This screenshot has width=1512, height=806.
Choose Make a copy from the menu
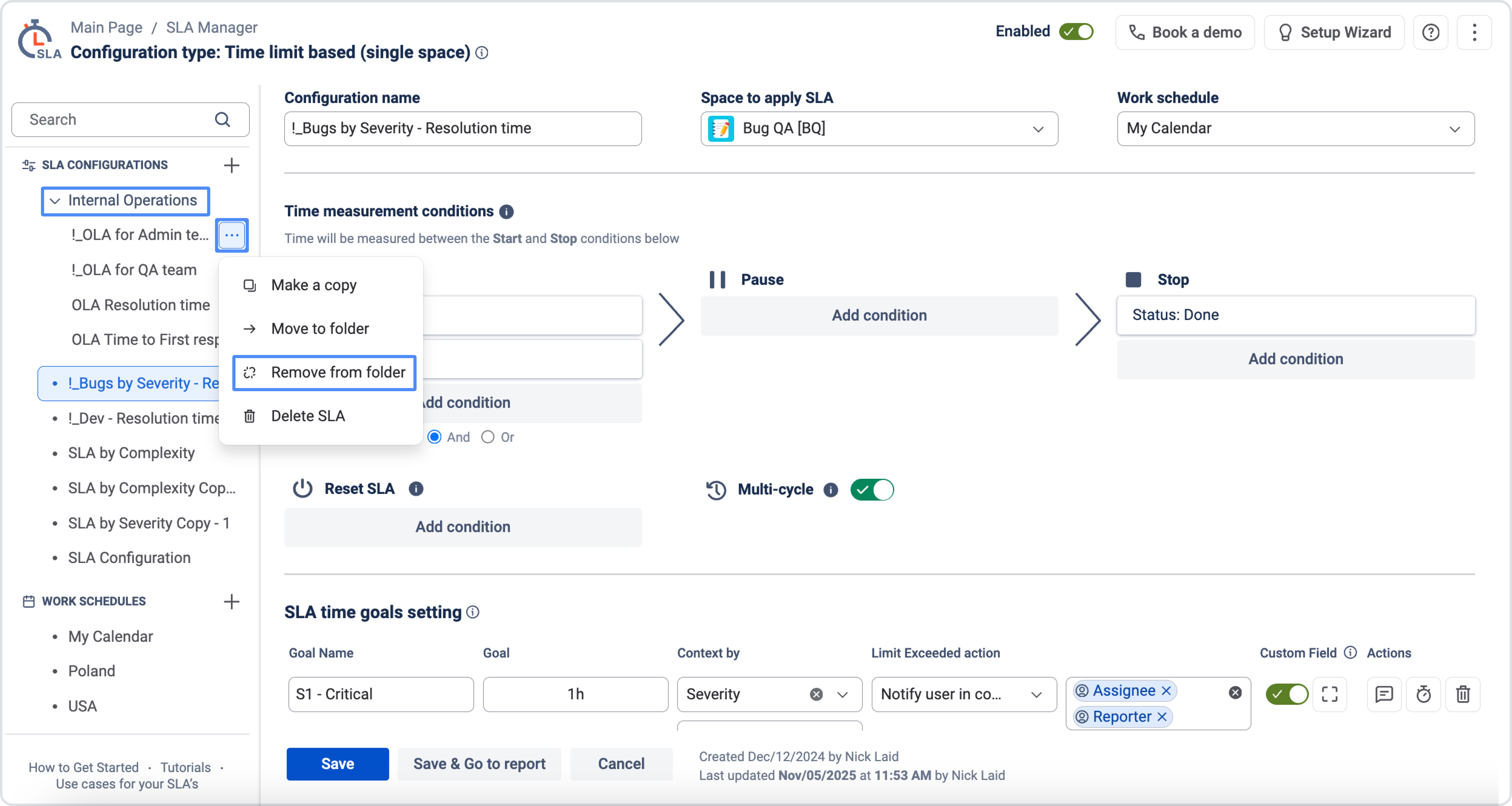coord(321,286)
